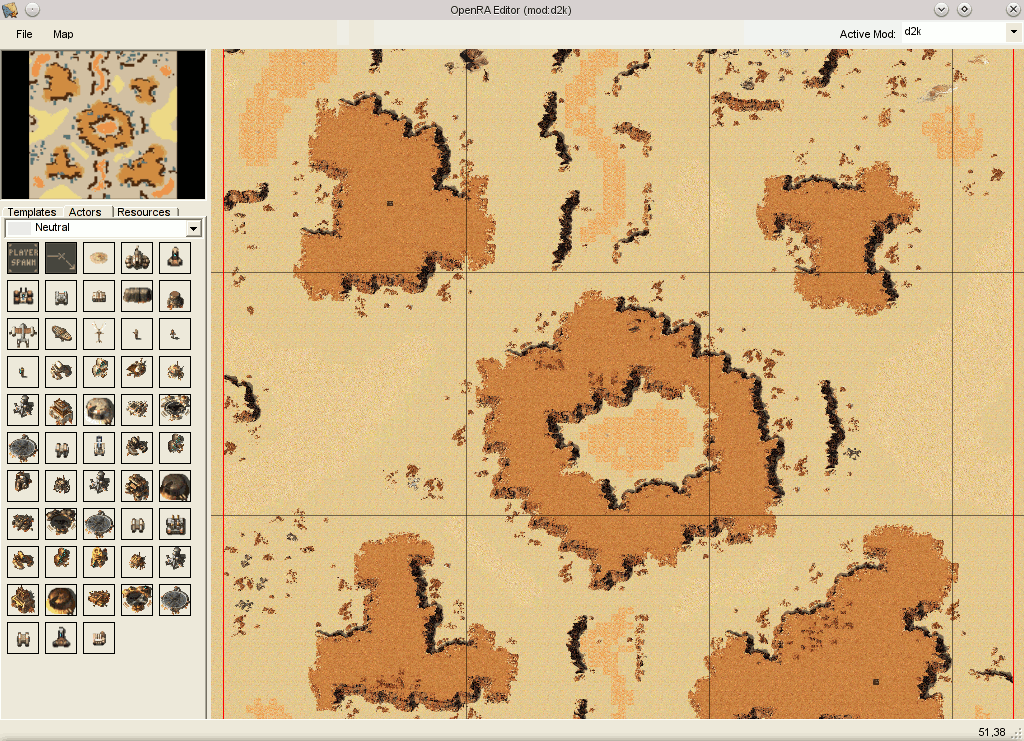Click the 51,38 coordinates in status bar

[991, 733]
